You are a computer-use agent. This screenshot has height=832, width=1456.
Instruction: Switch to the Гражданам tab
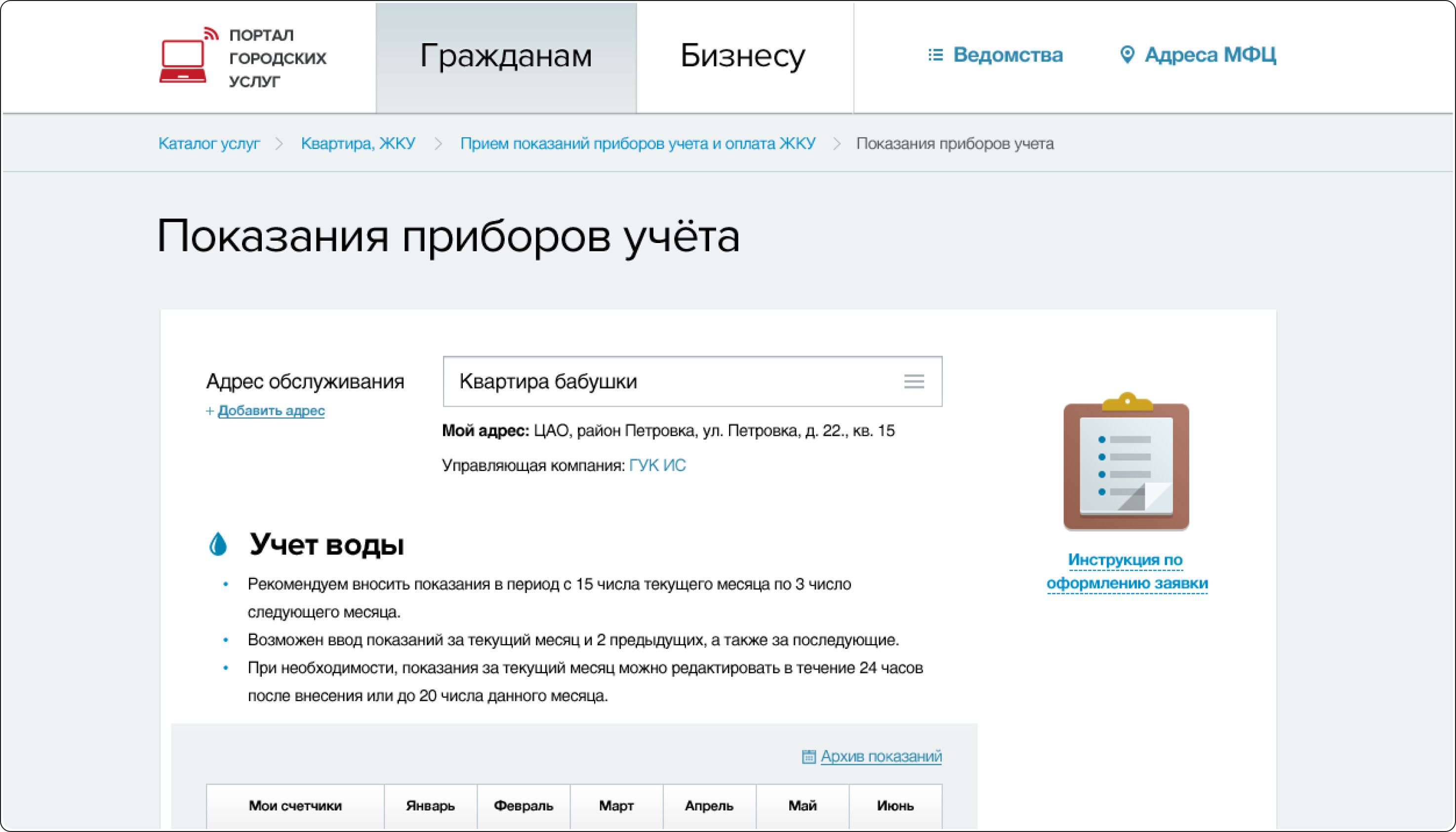506,56
